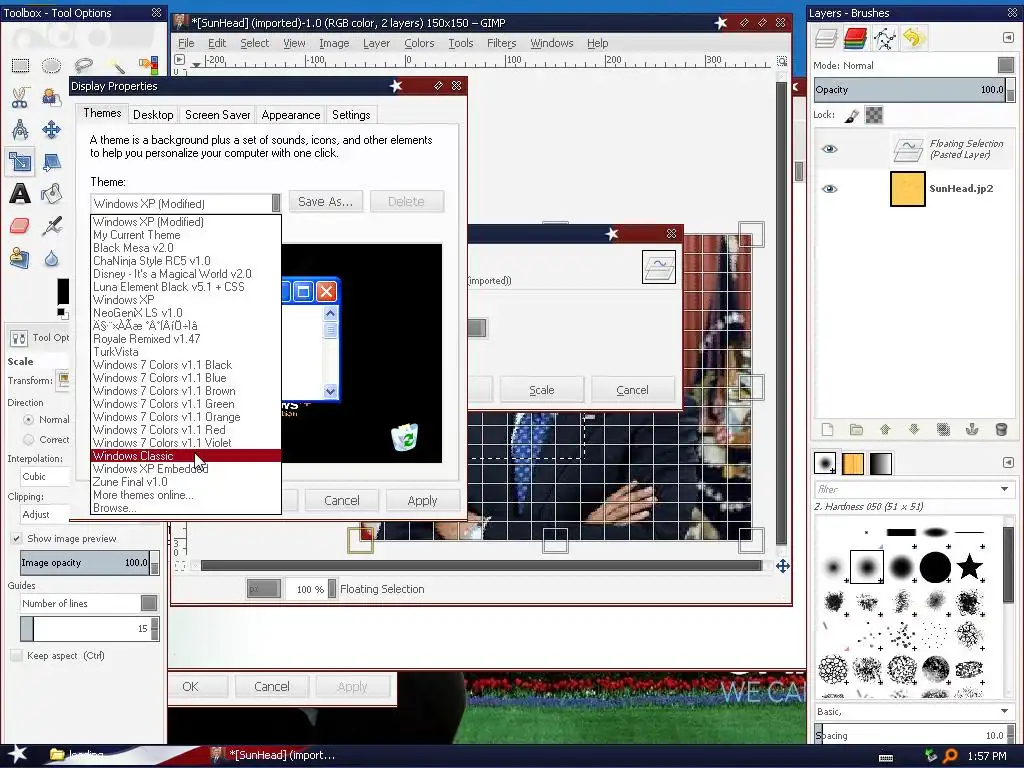Duplicate the layer icon
The image size is (1024, 768).
[943, 430]
